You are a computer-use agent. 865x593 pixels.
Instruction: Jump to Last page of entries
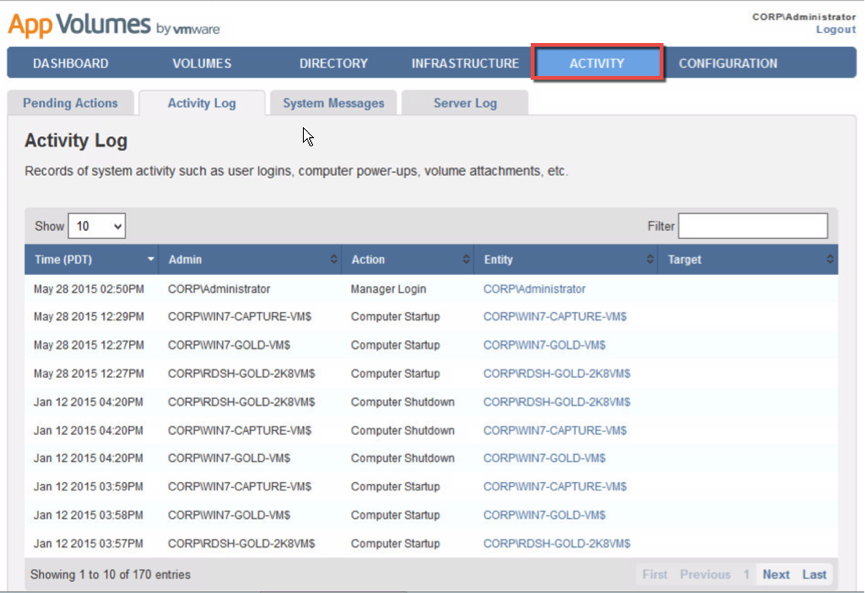point(814,575)
